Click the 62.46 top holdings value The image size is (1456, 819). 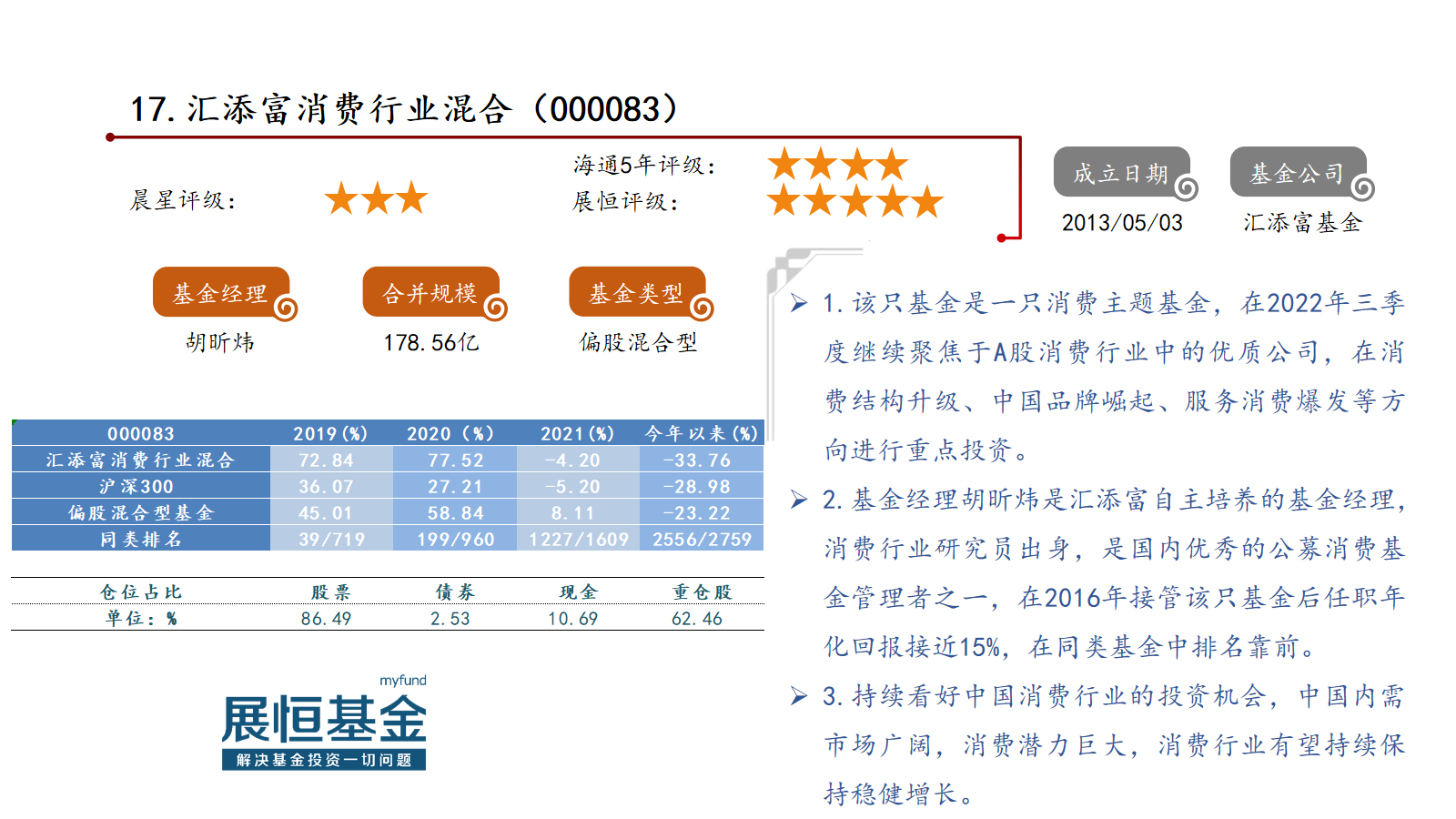pos(697,618)
